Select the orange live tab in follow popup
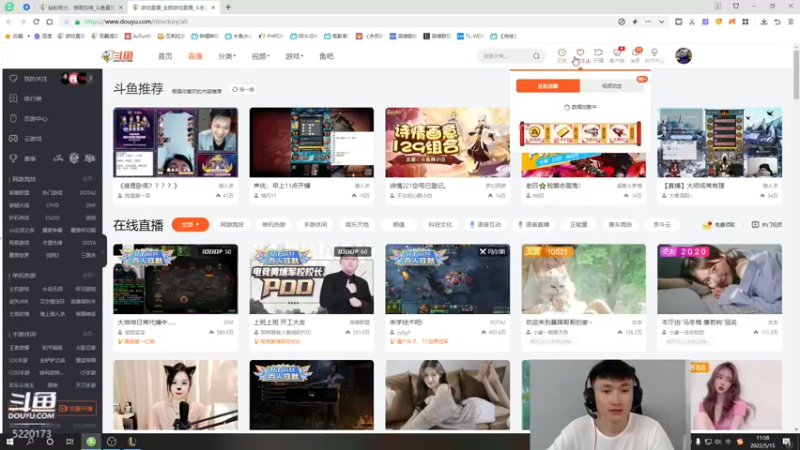This screenshot has width=800, height=450. 548,86
